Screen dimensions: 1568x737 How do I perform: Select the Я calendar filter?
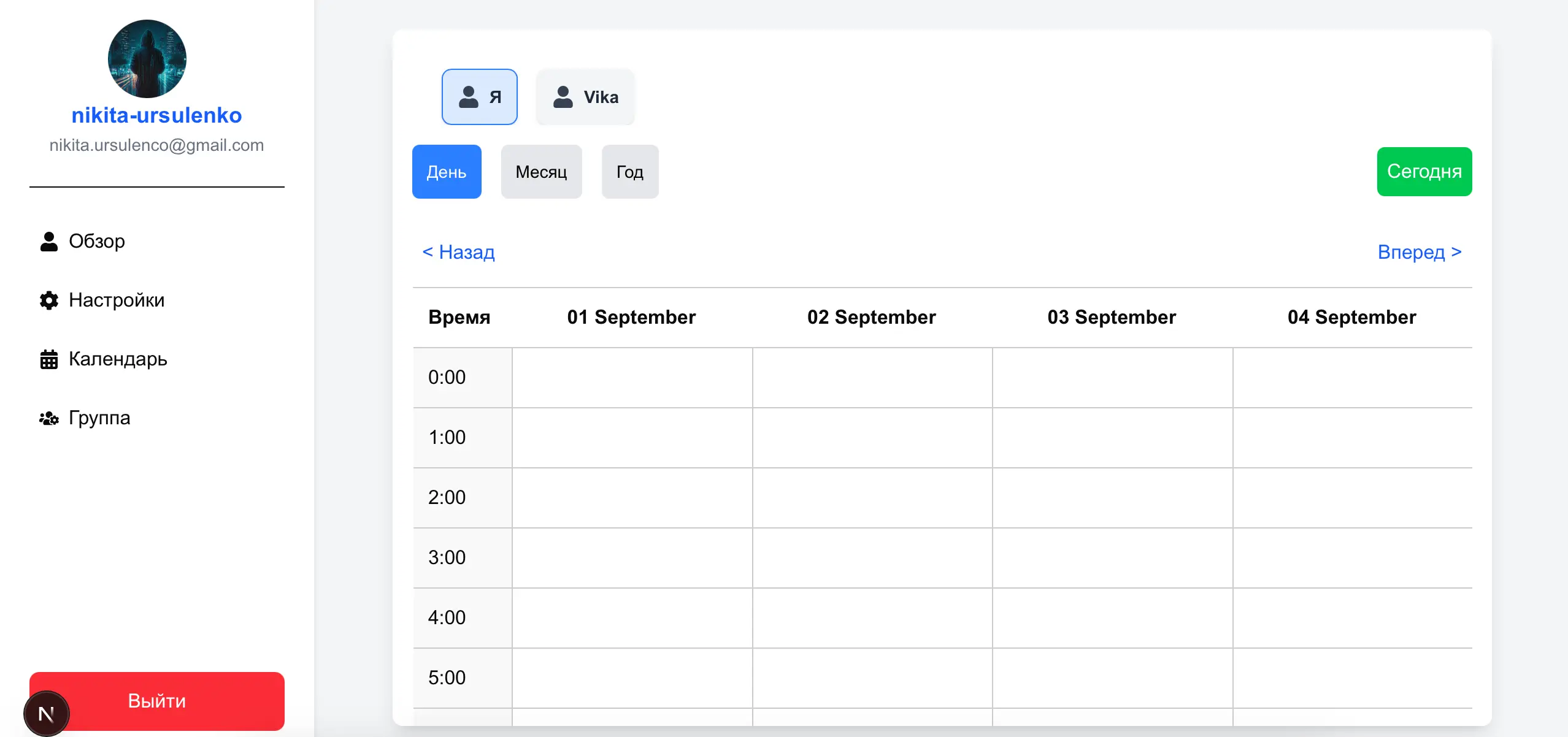tap(480, 96)
